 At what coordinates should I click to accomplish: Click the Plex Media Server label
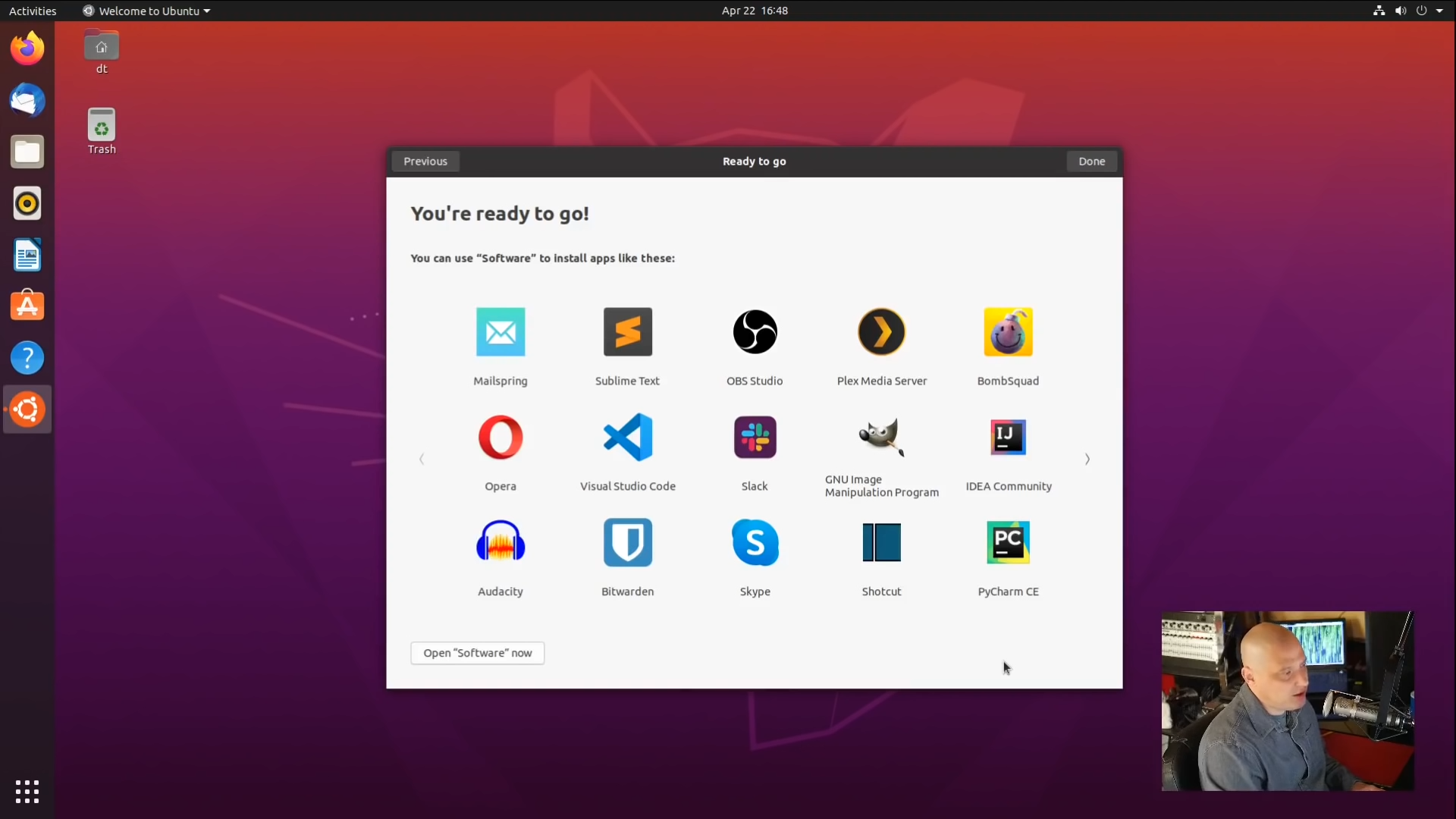882,381
